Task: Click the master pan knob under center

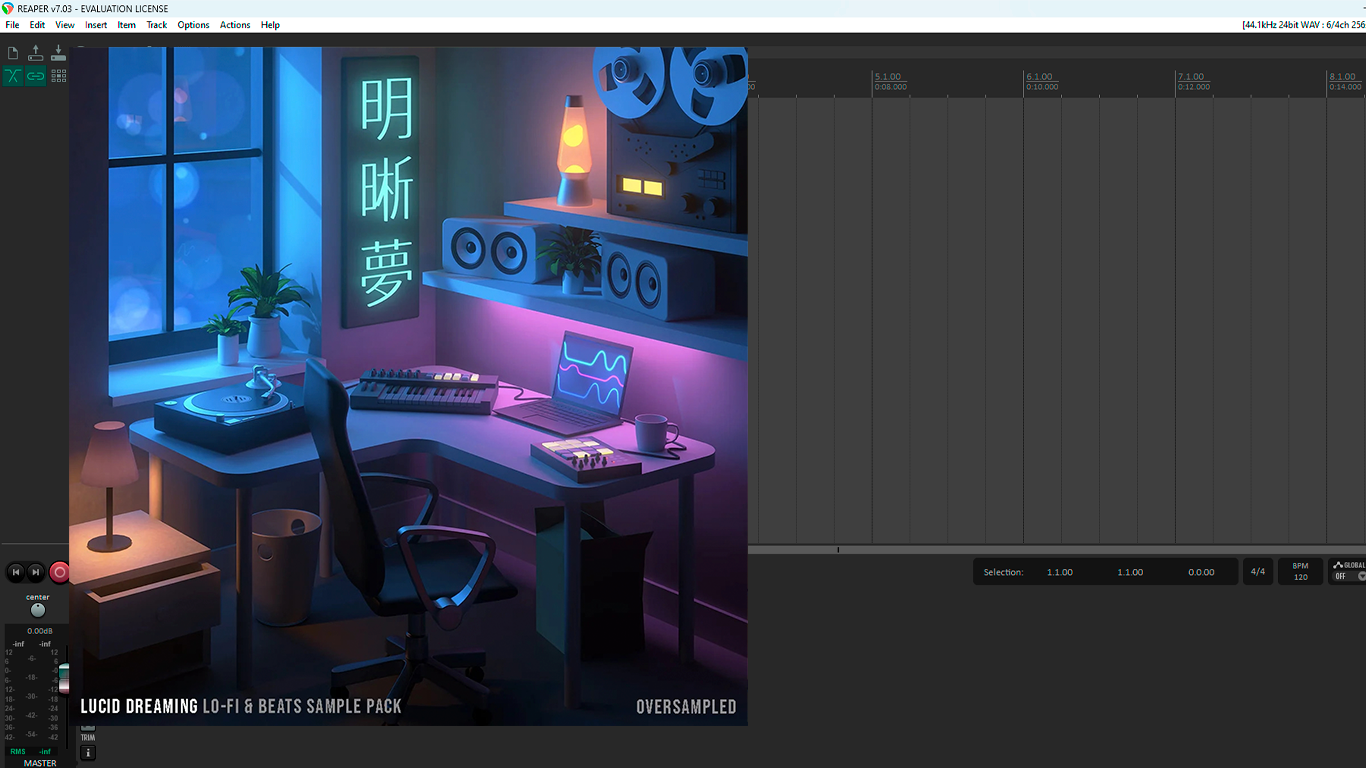Action: point(38,610)
